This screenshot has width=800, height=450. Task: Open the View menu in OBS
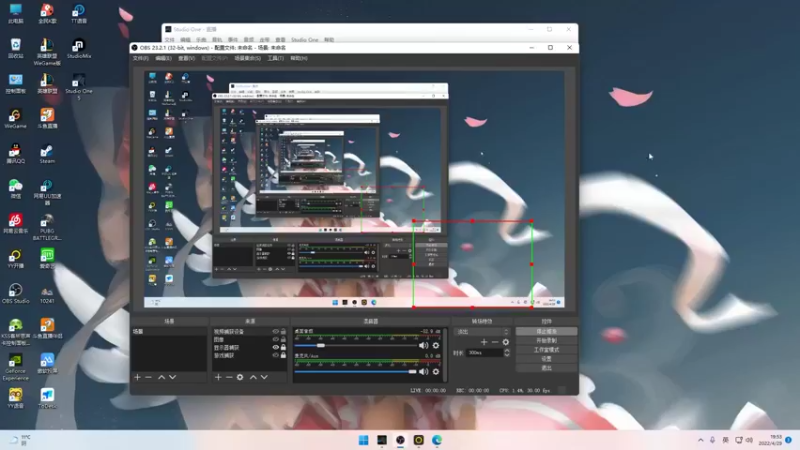(186, 58)
